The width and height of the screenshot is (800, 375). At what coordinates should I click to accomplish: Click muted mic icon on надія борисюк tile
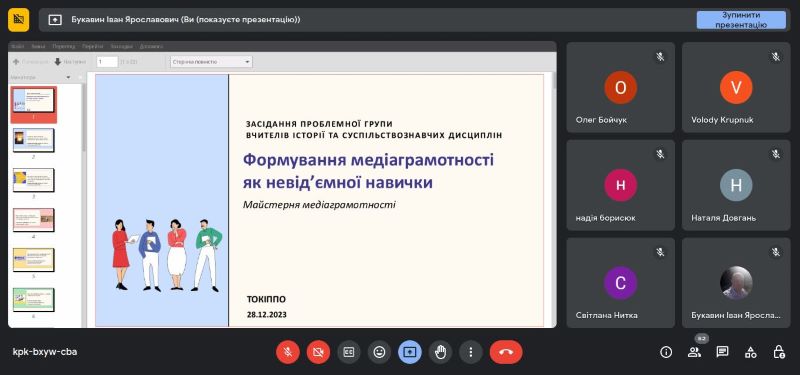click(x=660, y=154)
